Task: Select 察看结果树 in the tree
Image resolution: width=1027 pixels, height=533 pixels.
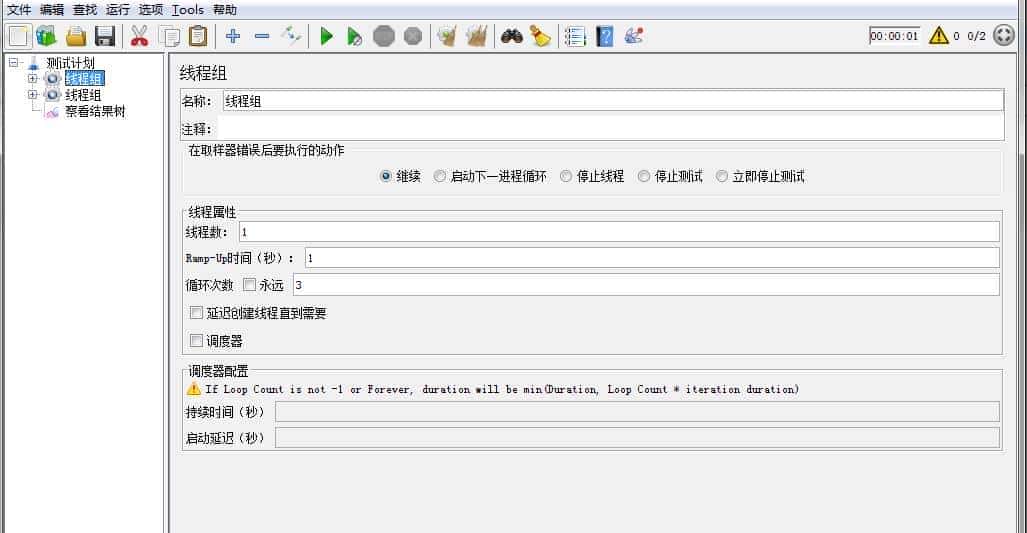Action: pos(95,111)
